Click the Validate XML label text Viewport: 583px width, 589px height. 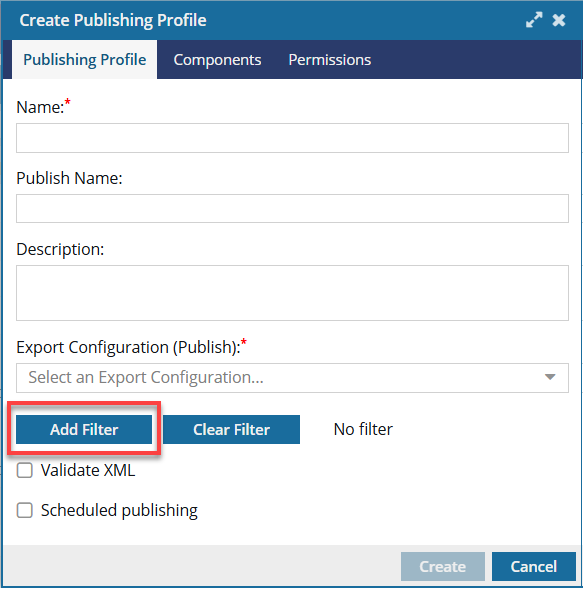coord(88,470)
